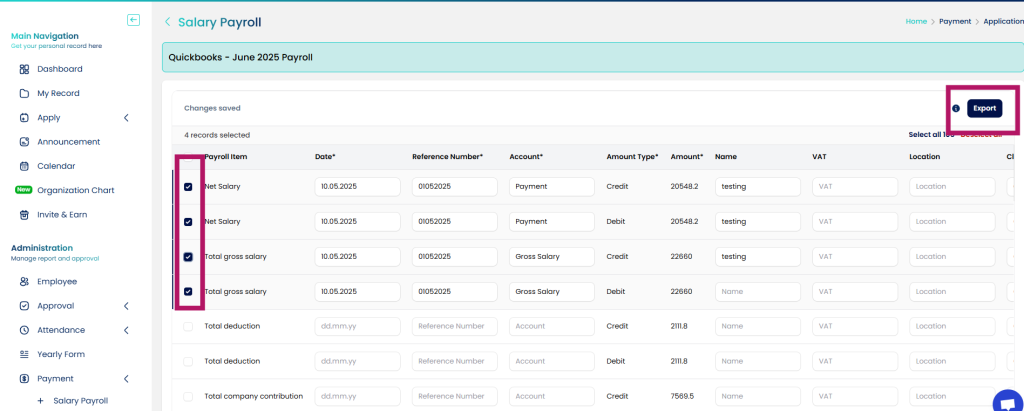This screenshot has width=1024, height=411.
Task: Open Account dropdown for Total deduction Credit
Action: (x=552, y=326)
